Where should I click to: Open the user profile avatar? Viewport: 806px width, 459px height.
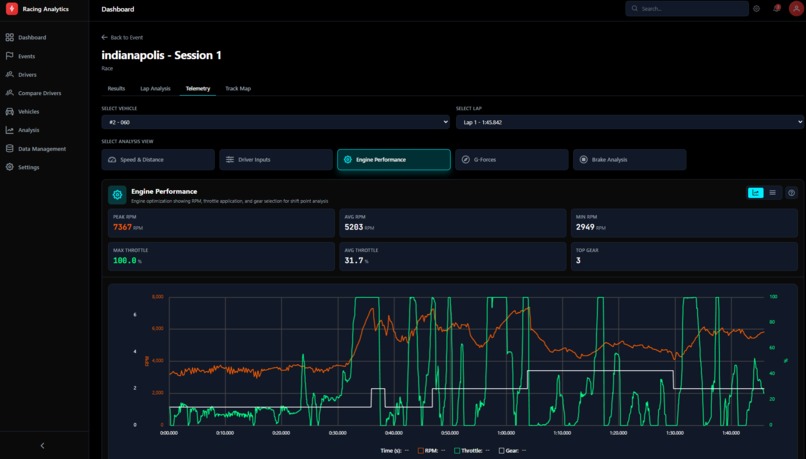(x=796, y=9)
